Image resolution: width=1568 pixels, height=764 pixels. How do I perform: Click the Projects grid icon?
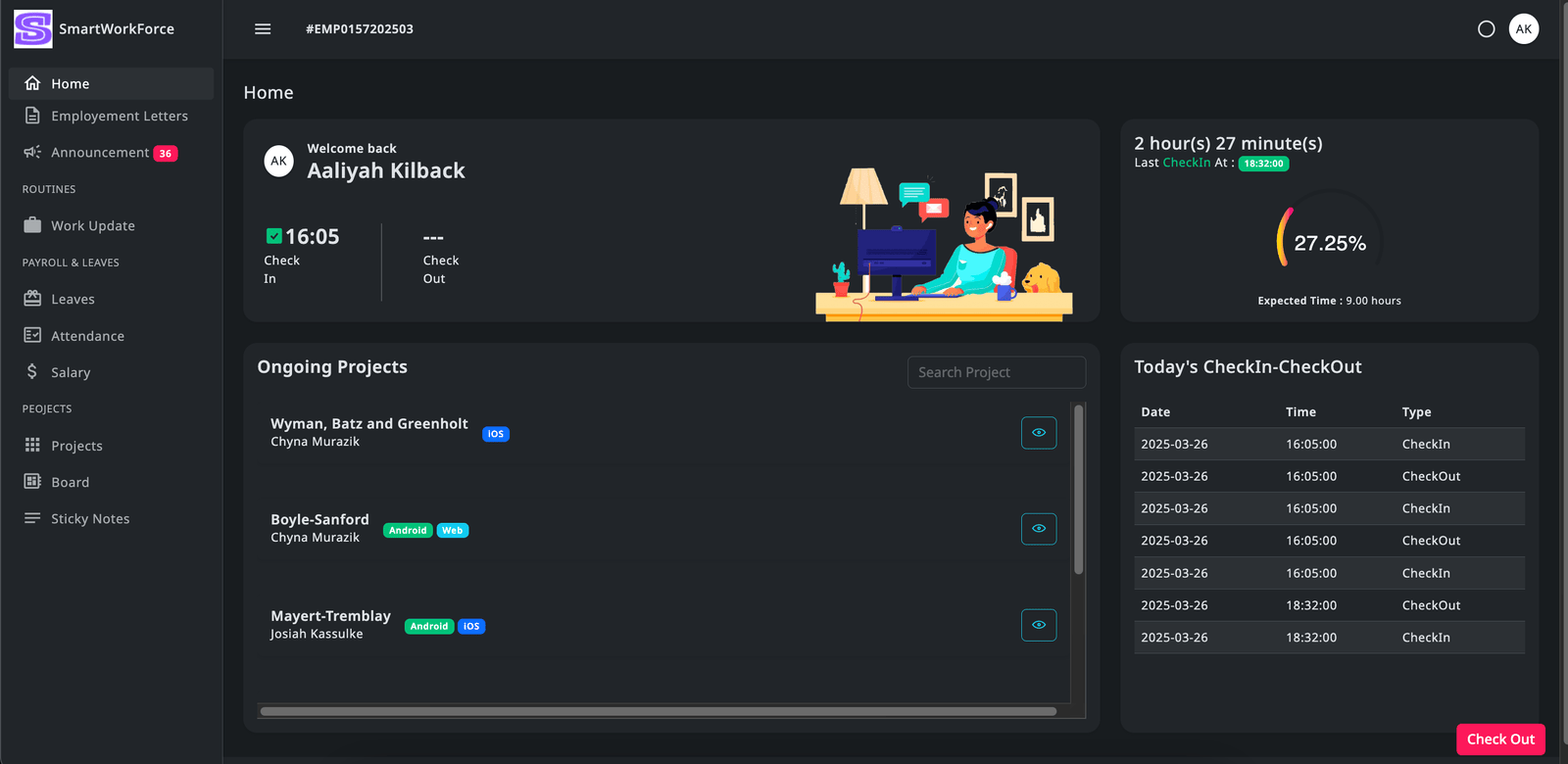[x=32, y=446]
